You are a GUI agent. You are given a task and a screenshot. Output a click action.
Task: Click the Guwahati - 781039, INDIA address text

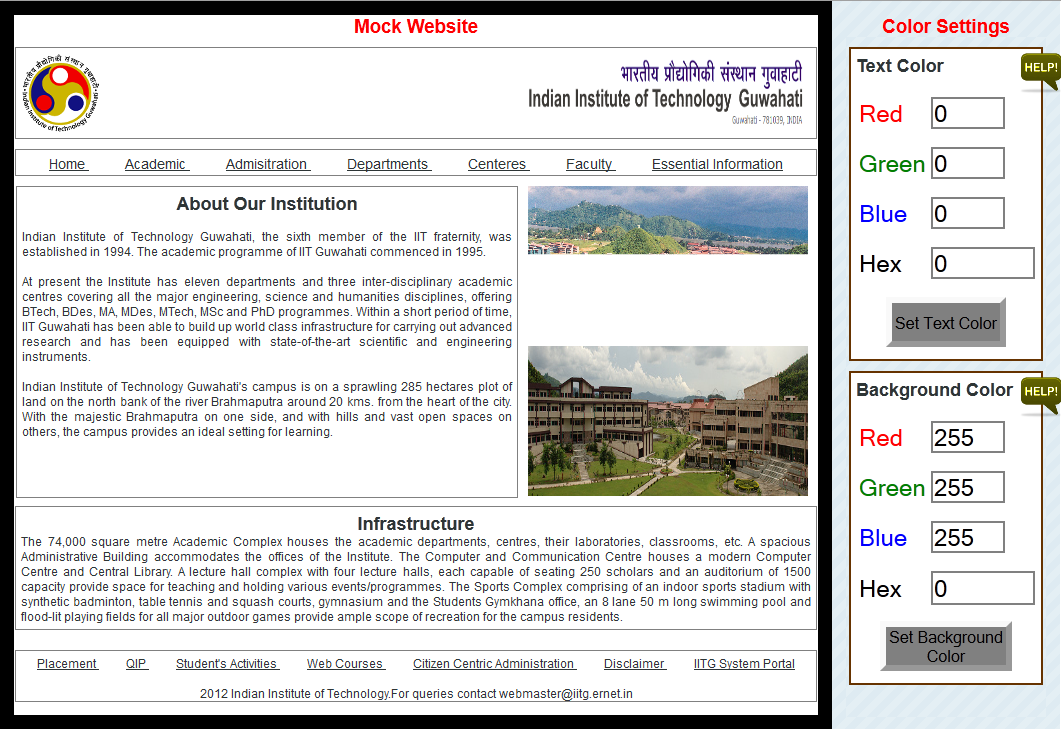(x=767, y=120)
